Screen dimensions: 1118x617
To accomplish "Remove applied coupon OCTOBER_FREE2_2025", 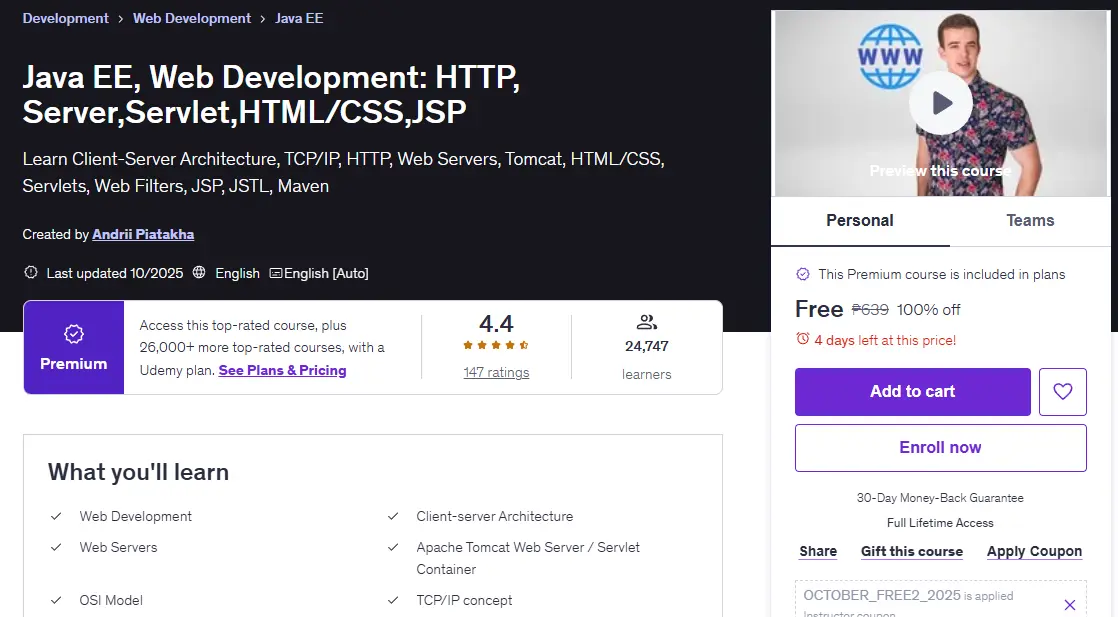I will click(x=1070, y=605).
